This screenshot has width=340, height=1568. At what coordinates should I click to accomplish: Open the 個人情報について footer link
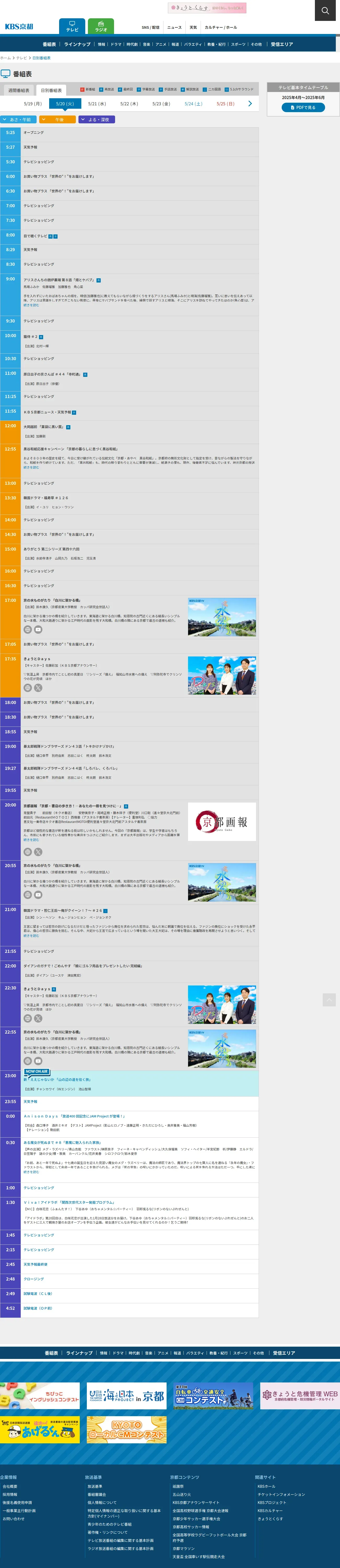point(102,1502)
